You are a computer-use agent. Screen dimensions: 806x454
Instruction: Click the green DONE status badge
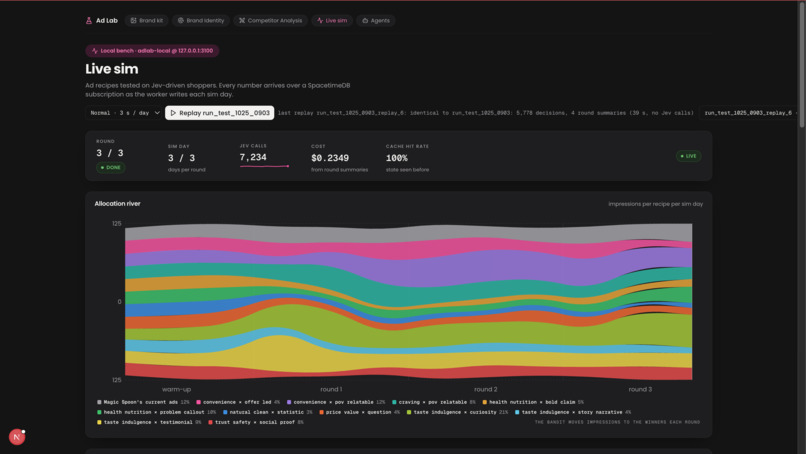(111, 168)
